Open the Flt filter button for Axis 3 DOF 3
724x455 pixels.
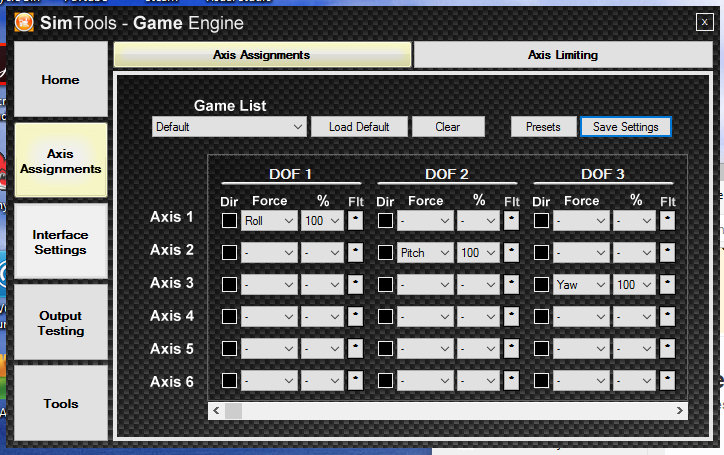click(x=667, y=285)
